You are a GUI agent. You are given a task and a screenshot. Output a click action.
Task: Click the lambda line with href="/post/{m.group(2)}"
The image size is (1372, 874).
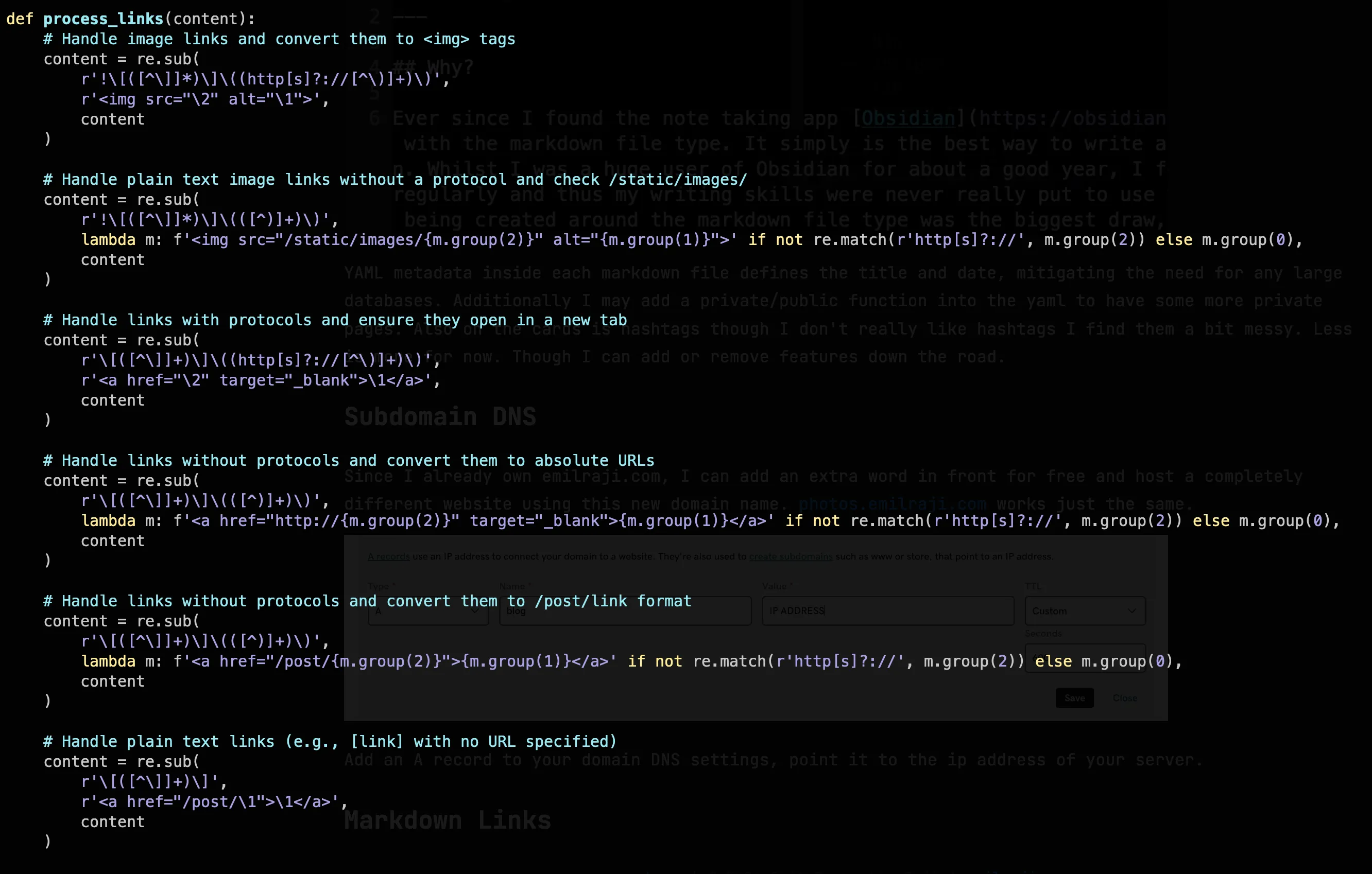[x=632, y=661]
